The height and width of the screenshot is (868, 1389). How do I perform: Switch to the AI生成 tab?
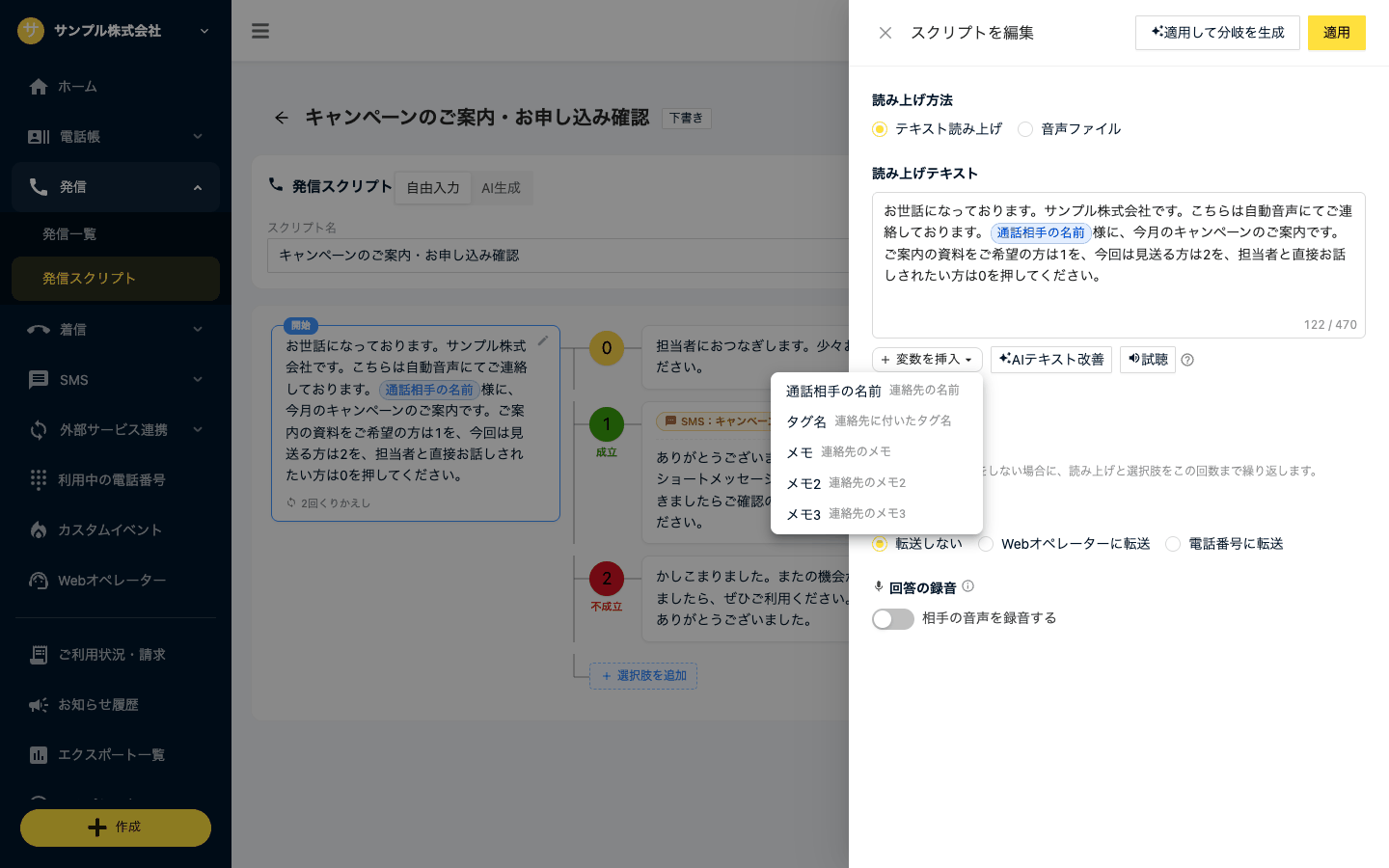click(x=502, y=188)
